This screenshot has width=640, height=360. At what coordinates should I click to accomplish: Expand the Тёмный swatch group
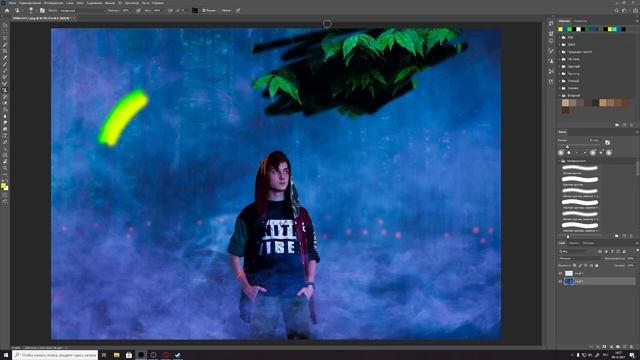(560, 81)
